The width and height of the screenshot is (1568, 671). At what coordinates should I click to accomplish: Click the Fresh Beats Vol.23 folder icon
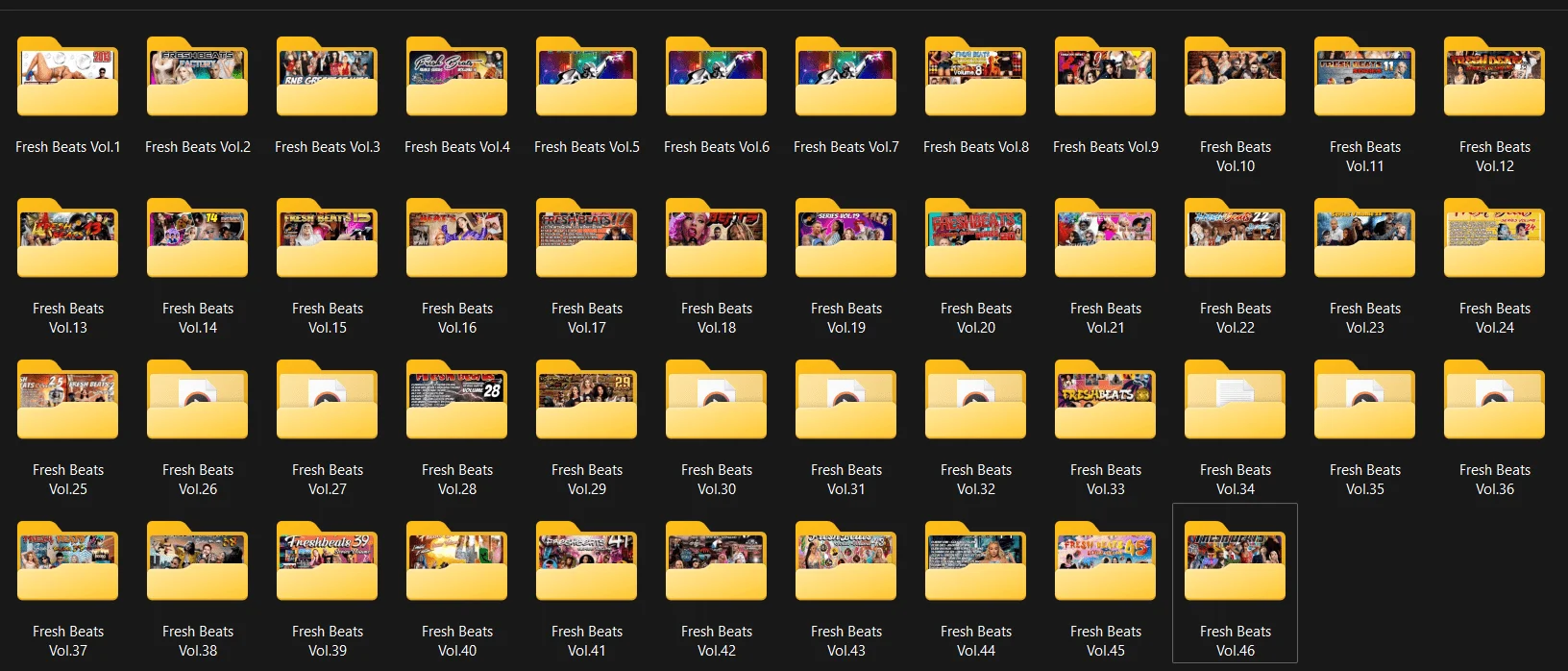pos(1365,238)
